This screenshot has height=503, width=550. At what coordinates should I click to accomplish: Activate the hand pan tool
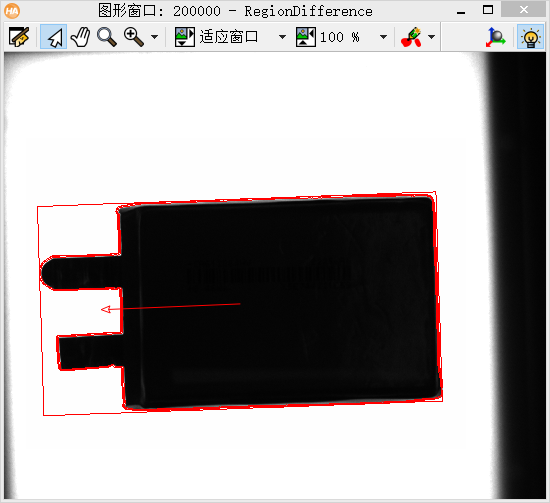80,36
